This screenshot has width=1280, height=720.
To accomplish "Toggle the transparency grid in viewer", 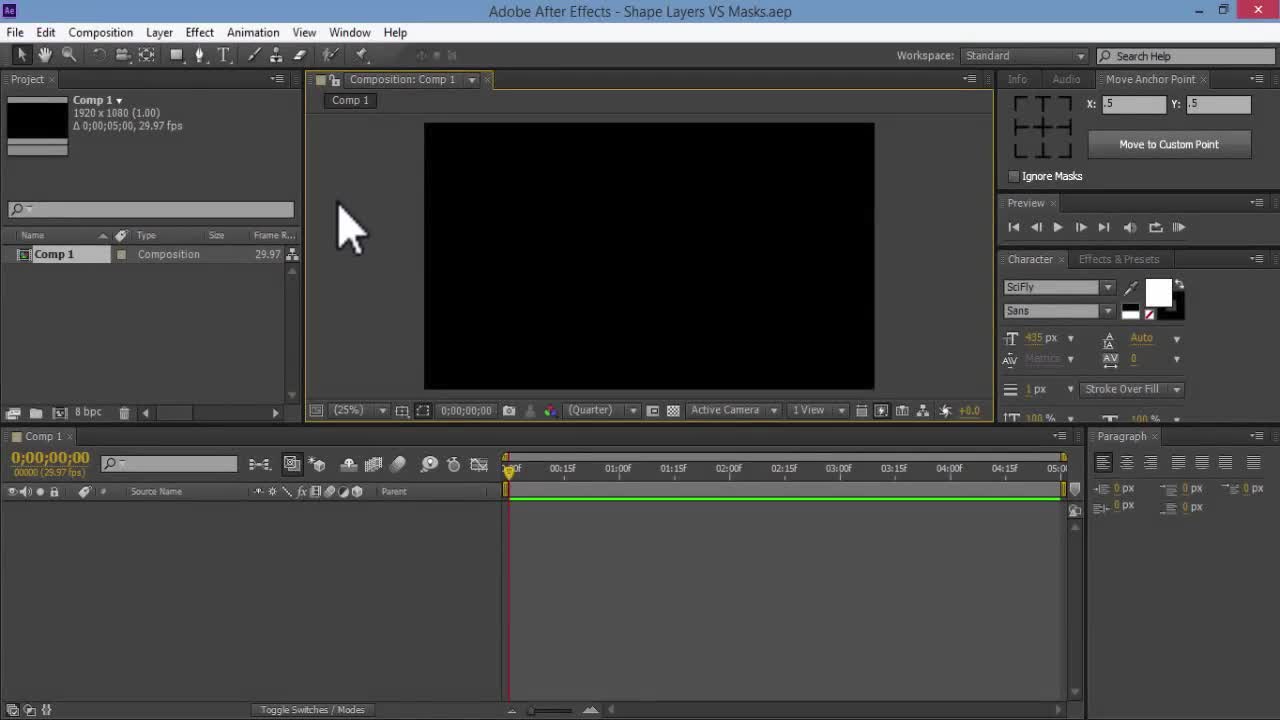I will click(x=673, y=410).
